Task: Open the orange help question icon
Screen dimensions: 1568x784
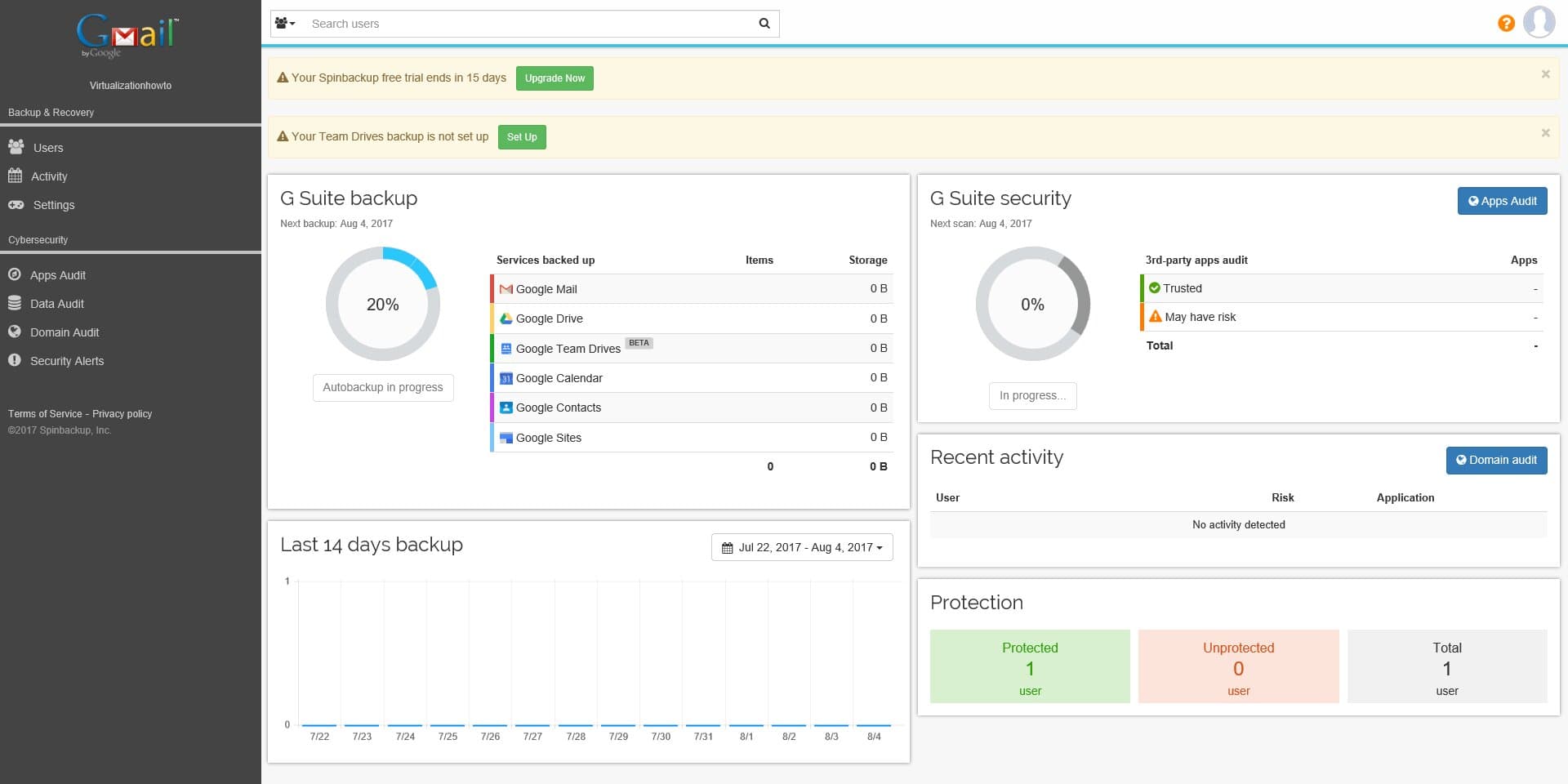Action: (1506, 24)
